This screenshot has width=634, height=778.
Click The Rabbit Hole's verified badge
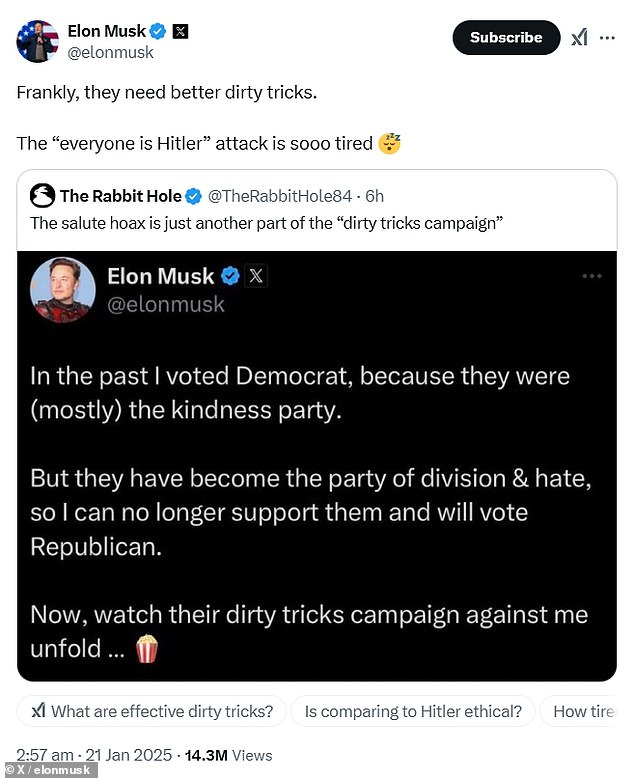tap(193, 195)
